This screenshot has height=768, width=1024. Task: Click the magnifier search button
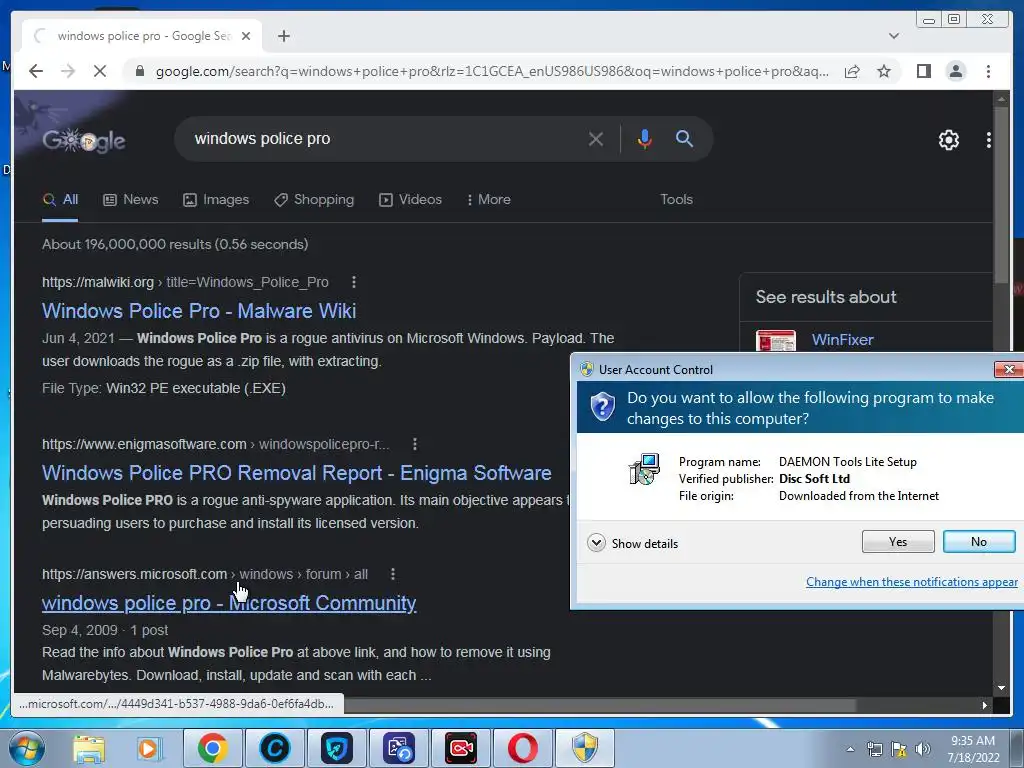pyautogui.click(x=684, y=138)
